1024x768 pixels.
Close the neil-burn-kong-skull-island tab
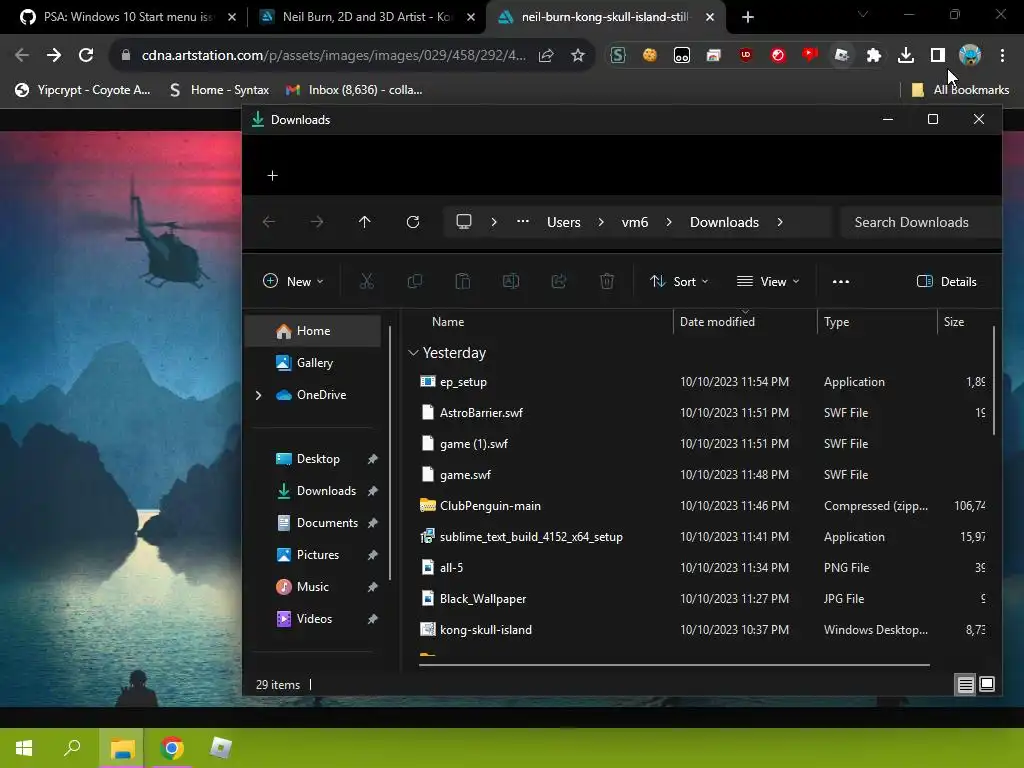[710, 17]
